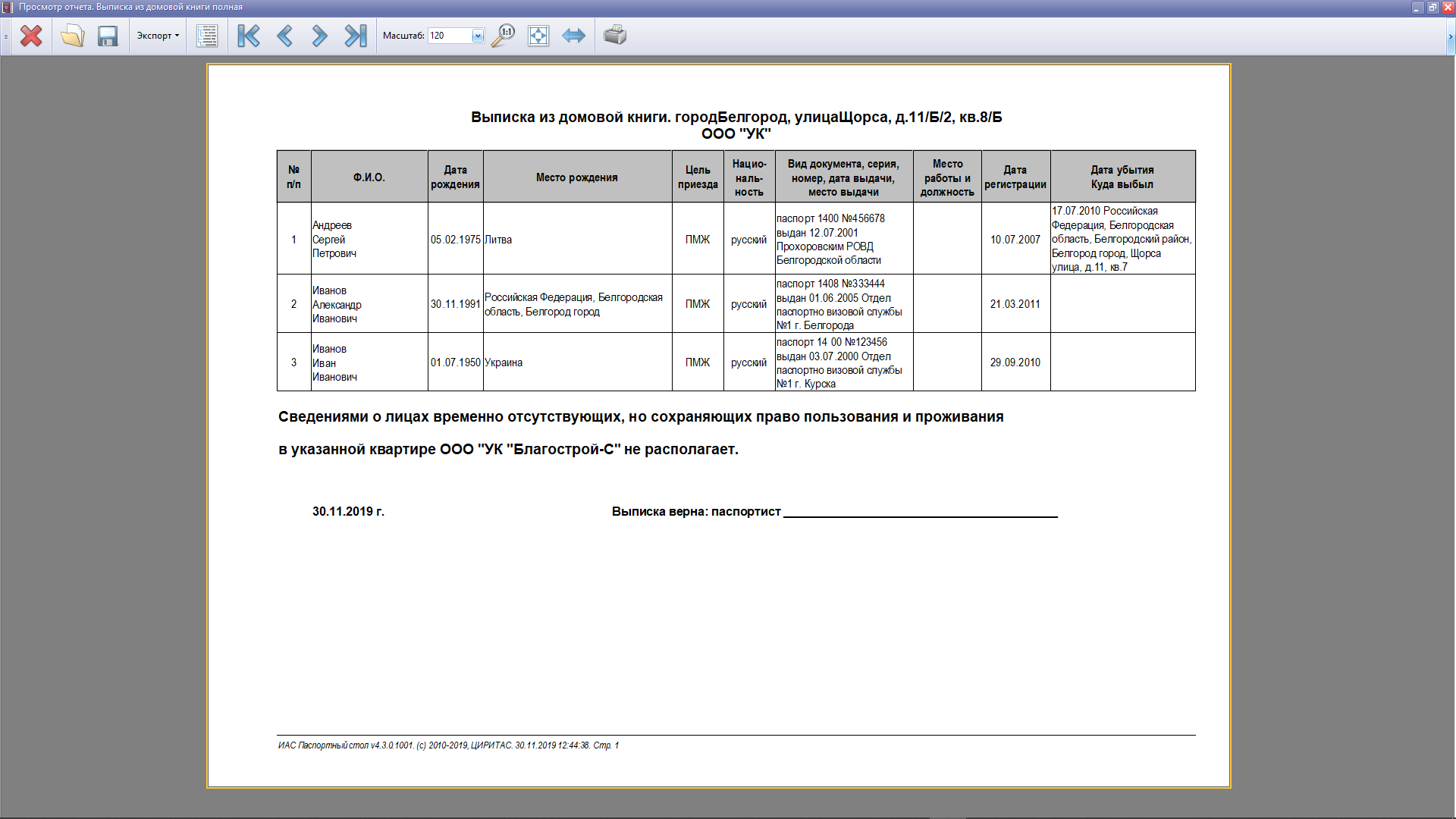Set zoom to 1:1 with the magnifier icon
This screenshot has height=819, width=1456.
pos(502,36)
